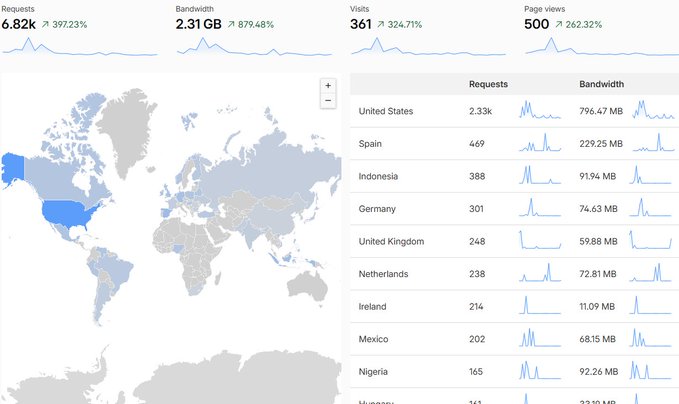
Task: Click the Requests column header
Action: click(488, 84)
